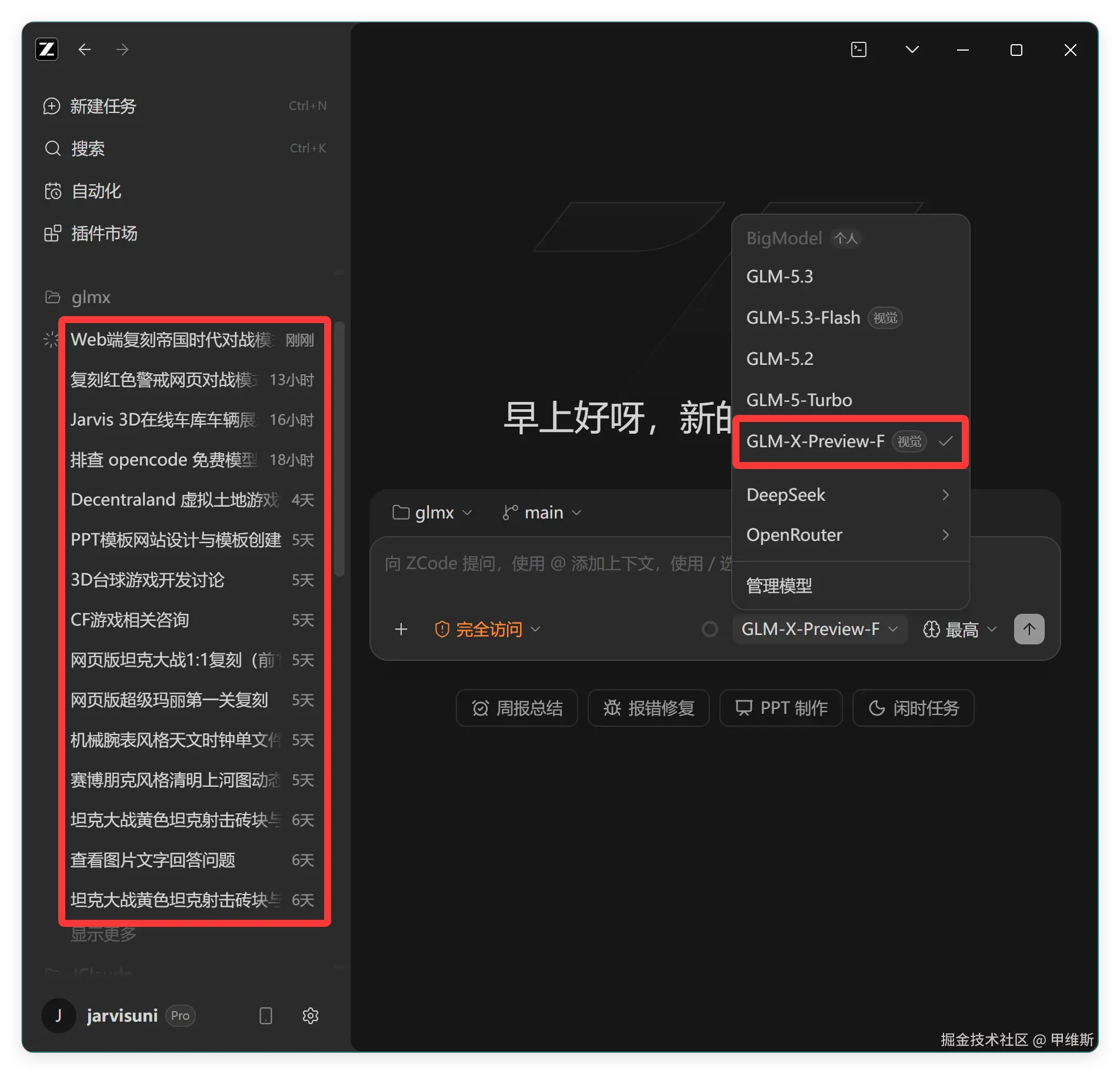Screen dimensions: 1120x1074
Task: Select the GLM-5.3-Flash model
Action: pos(851,317)
